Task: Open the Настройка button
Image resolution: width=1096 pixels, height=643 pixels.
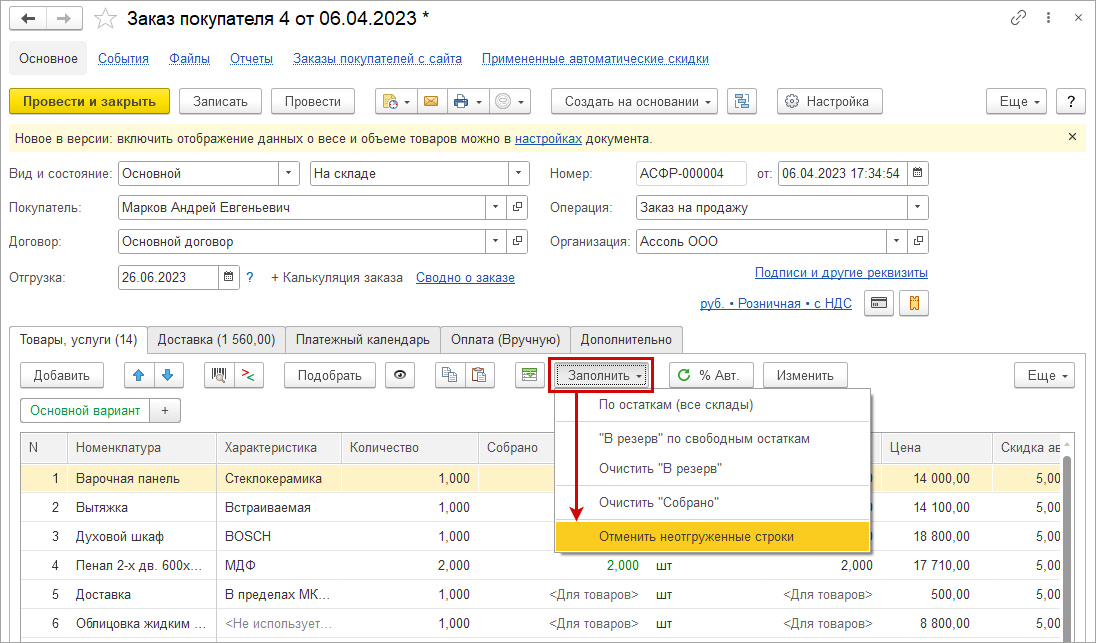Action: tap(830, 101)
